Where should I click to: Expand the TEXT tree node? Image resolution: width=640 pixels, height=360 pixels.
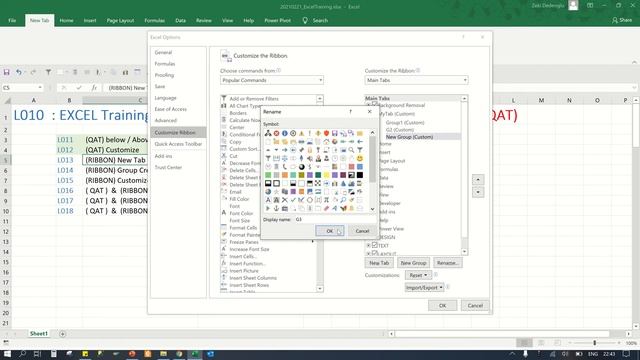coord(368,246)
